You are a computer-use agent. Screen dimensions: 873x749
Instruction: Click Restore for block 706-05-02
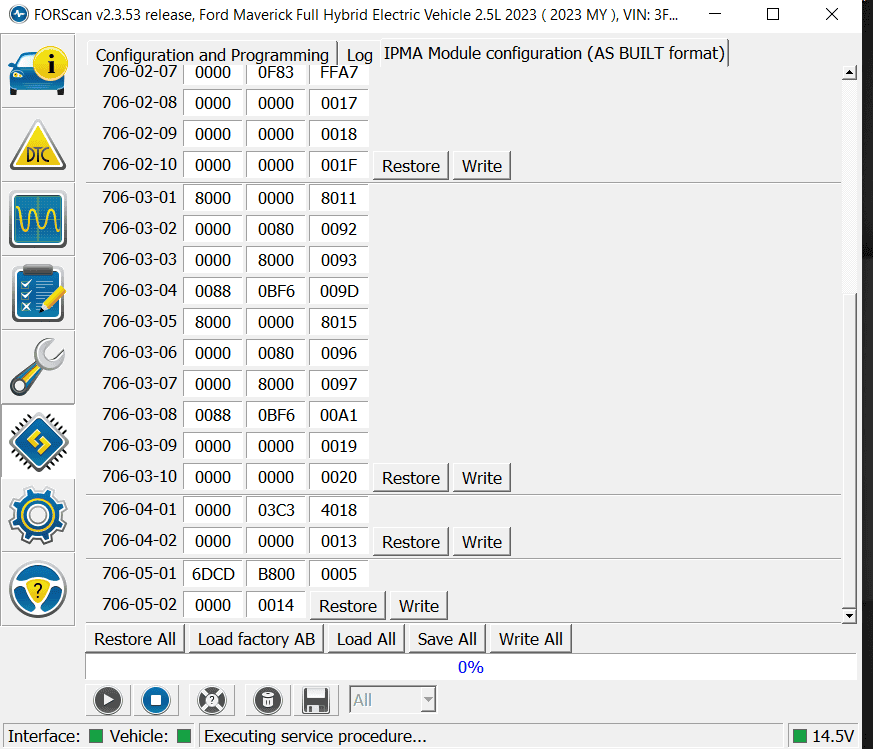coord(348,606)
